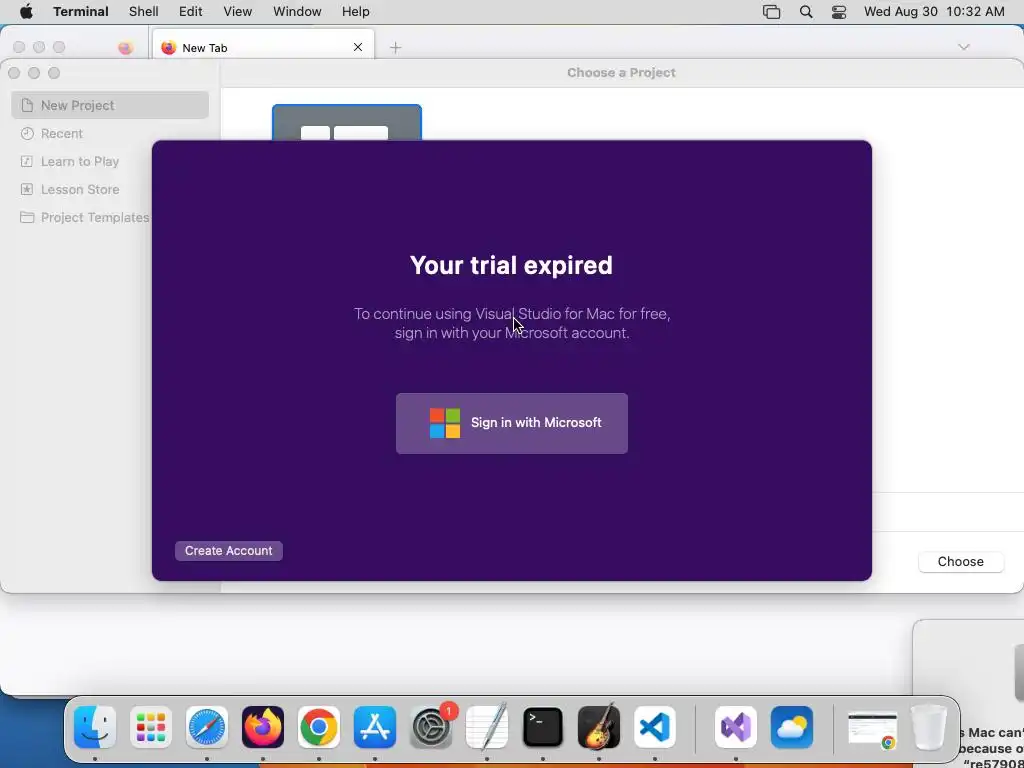
Task: Launch Google Chrome from the Dock
Action: (319, 727)
